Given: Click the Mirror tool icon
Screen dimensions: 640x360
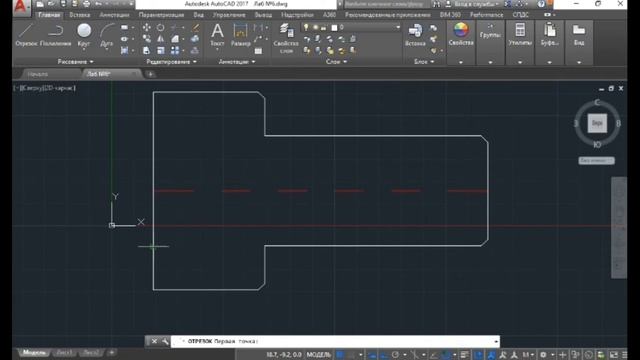Looking at the screenshot, I should pos(161,39).
